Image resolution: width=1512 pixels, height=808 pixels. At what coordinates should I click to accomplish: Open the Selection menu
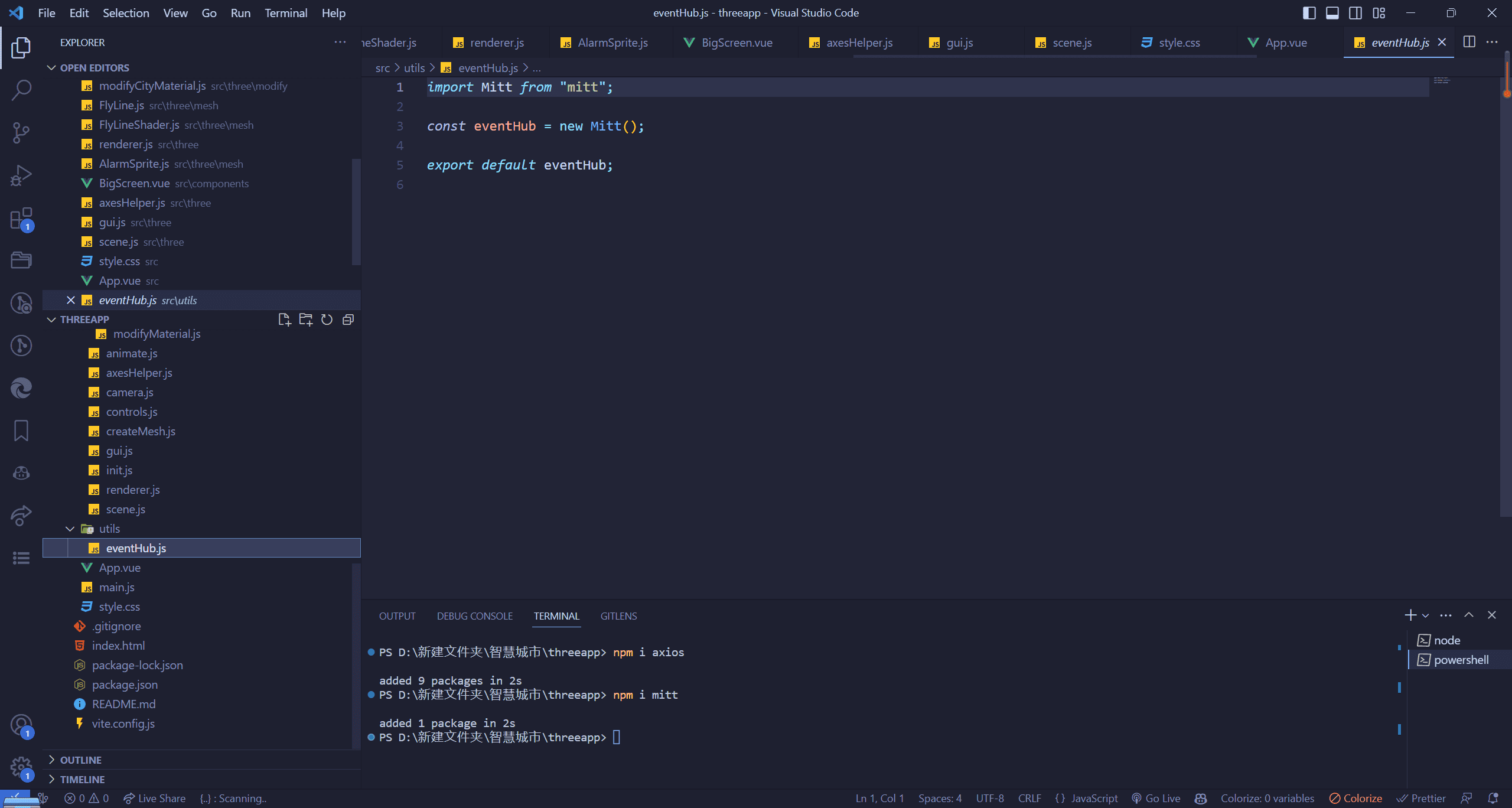126,13
